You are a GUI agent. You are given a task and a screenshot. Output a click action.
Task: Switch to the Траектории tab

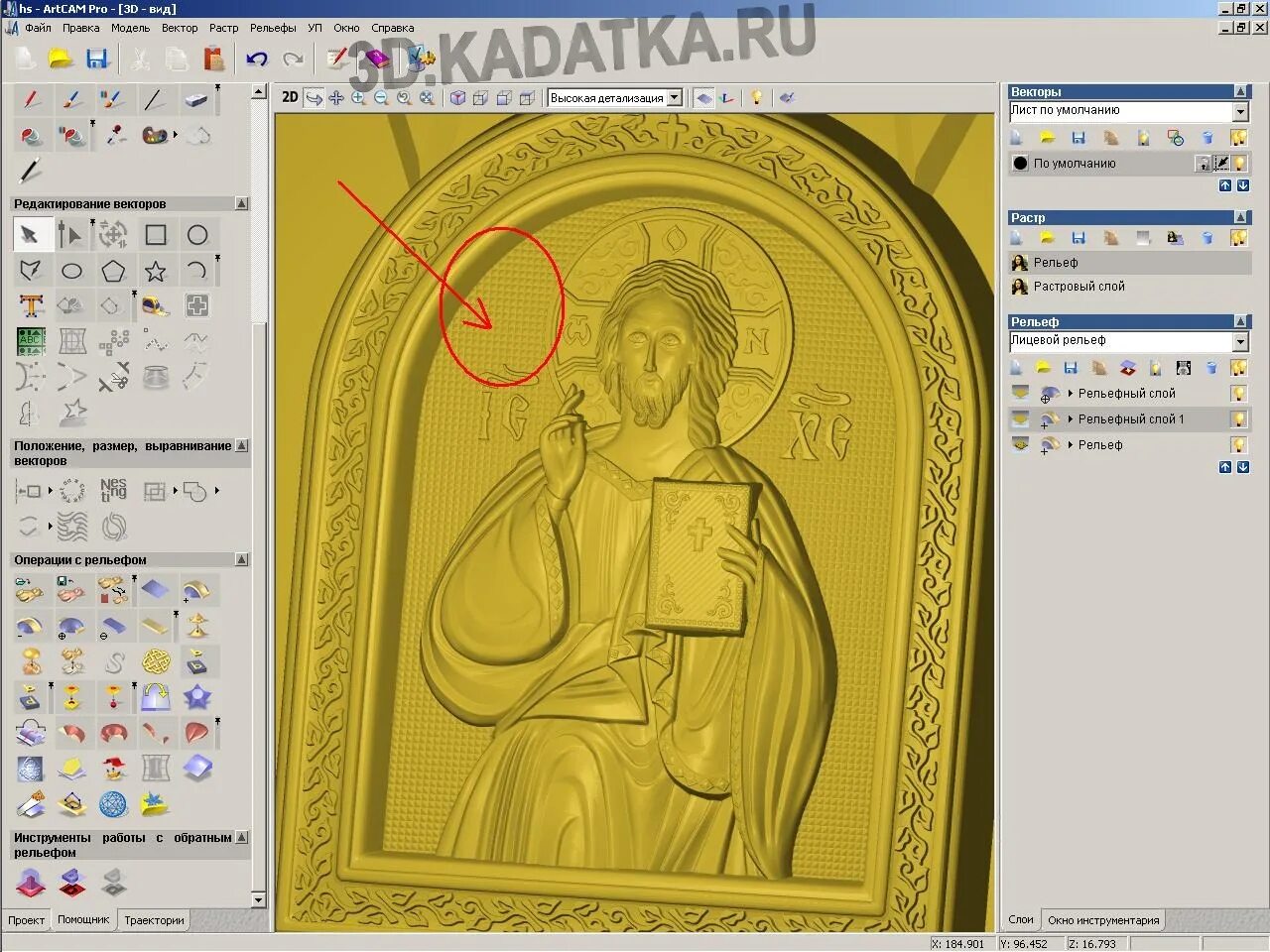coord(154,920)
